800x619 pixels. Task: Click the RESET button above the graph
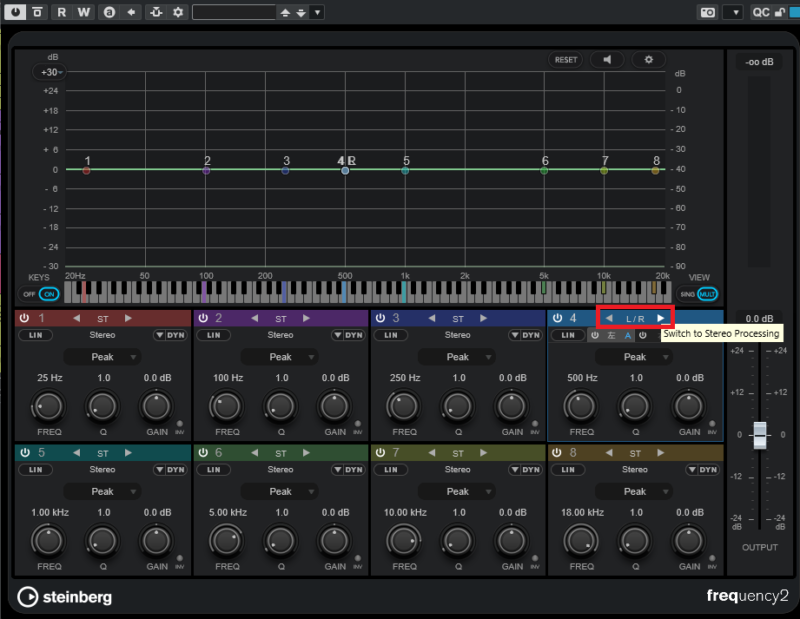pyautogui.click(x=566, y=60)
